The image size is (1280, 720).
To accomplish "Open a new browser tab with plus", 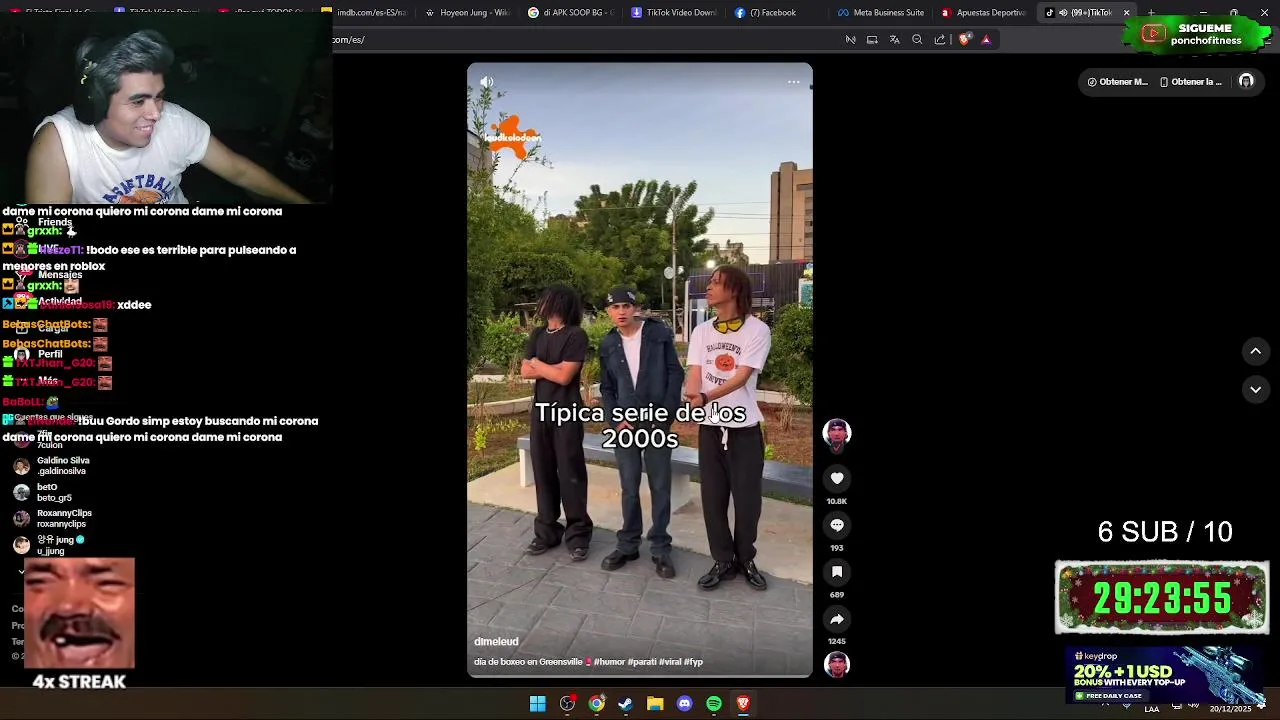I will [1151, 13].
